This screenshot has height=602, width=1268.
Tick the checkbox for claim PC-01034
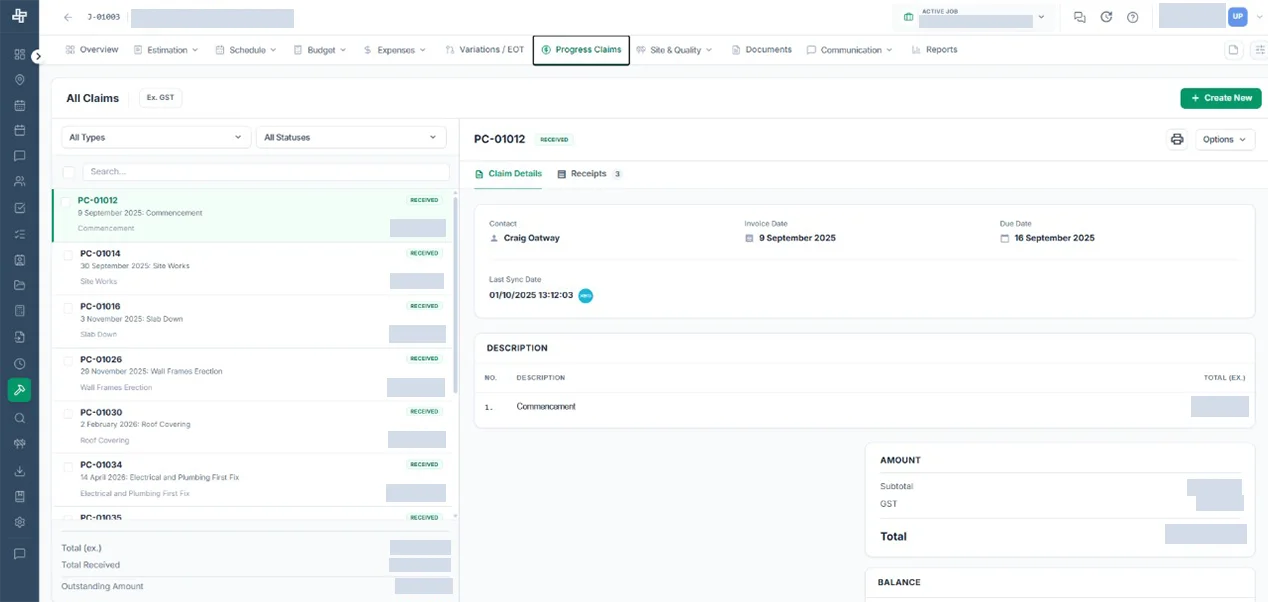[x=69, y=466]
